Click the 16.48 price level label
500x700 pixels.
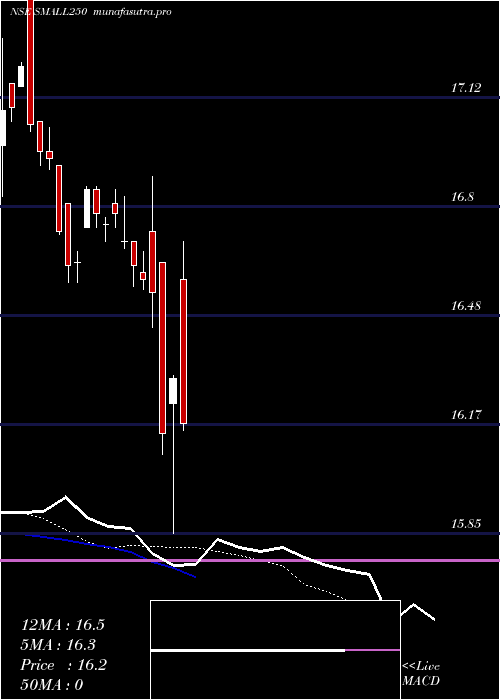[466, 306]
